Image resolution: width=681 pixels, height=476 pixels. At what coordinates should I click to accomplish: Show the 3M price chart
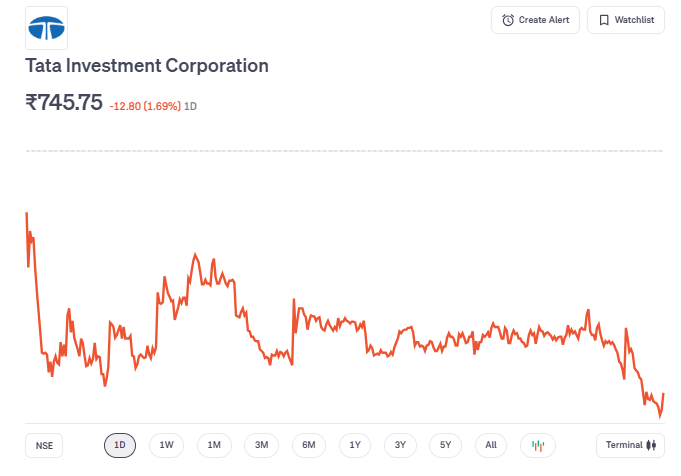coord(261,445)
